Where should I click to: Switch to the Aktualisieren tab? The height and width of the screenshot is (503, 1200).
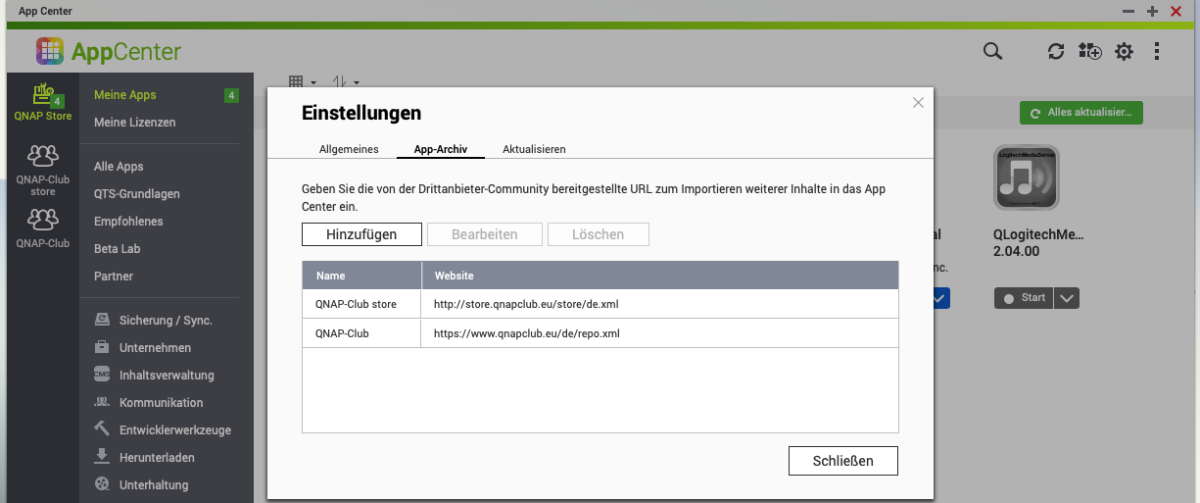(x=534, y=149)
